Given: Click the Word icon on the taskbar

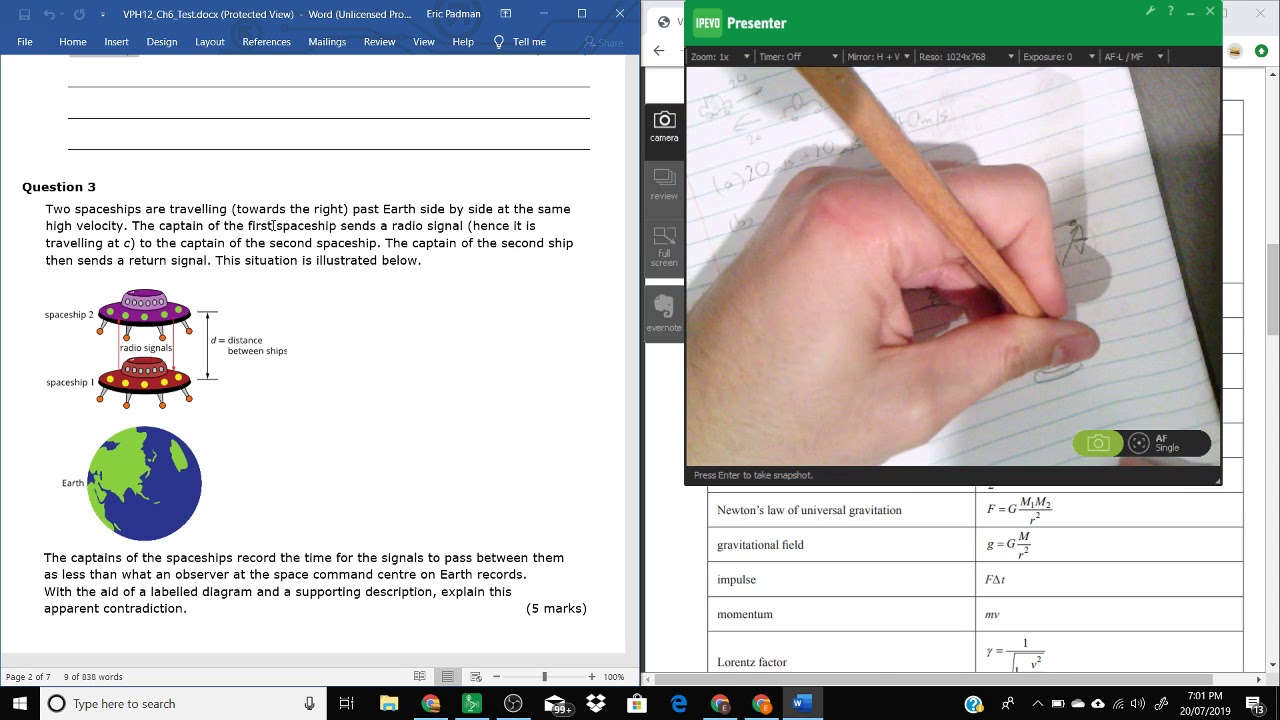Looking at the screenshot, I should [x=801, y=704].
